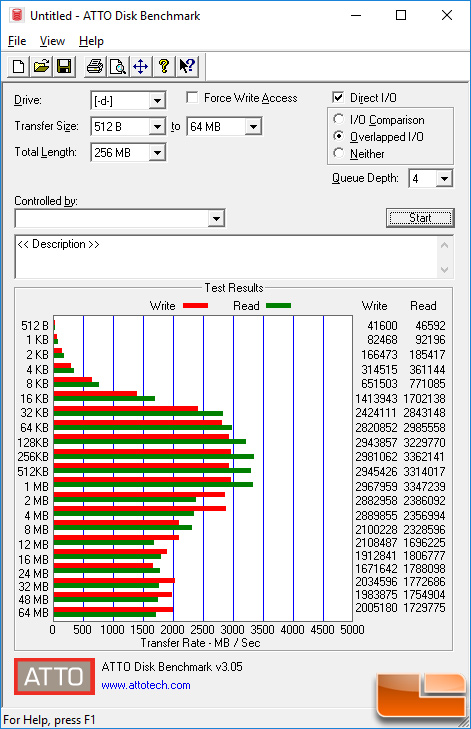Open the File menu
This screenshot has width=471, height=729.
pos(17,41)
